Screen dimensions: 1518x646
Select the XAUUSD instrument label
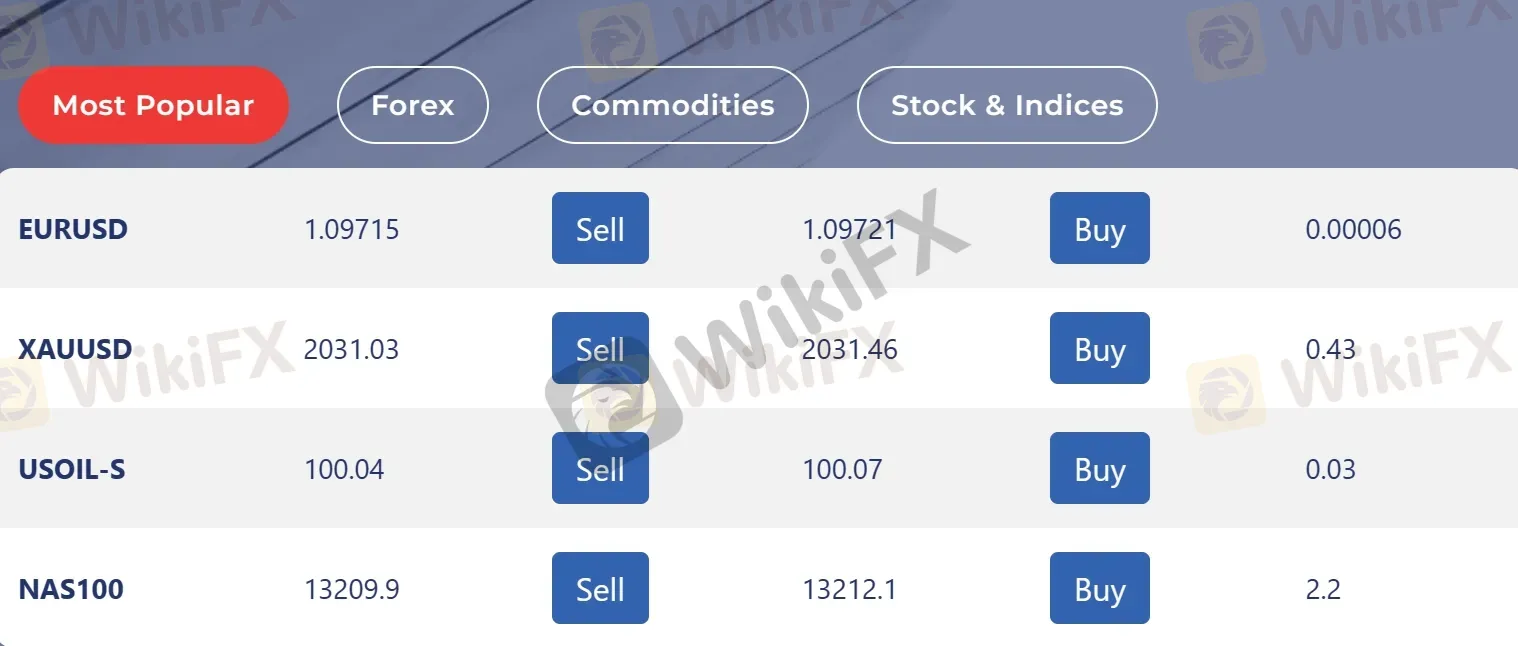click(x=74, y=349)
